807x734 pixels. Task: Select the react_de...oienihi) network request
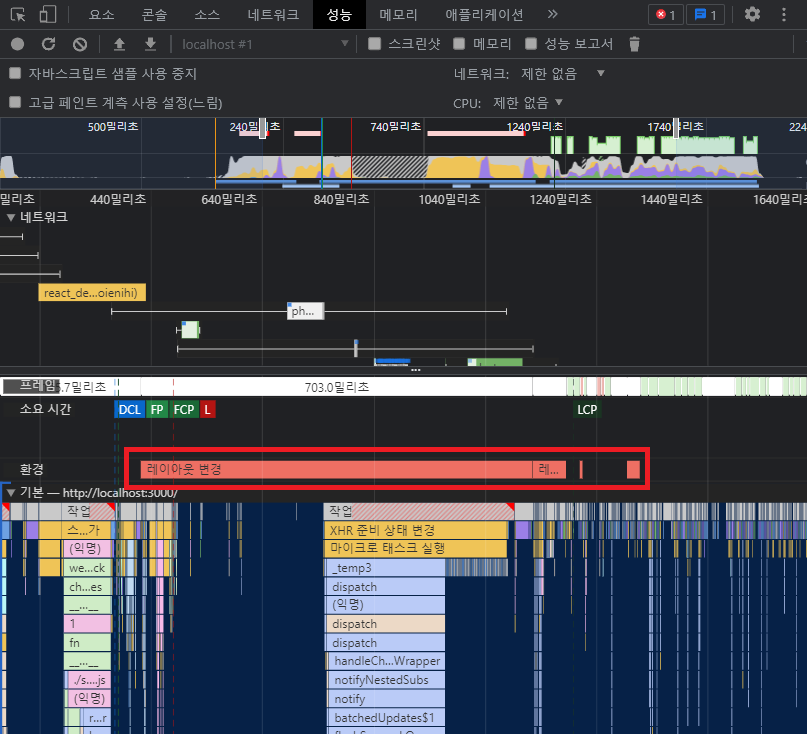point(92,293)
